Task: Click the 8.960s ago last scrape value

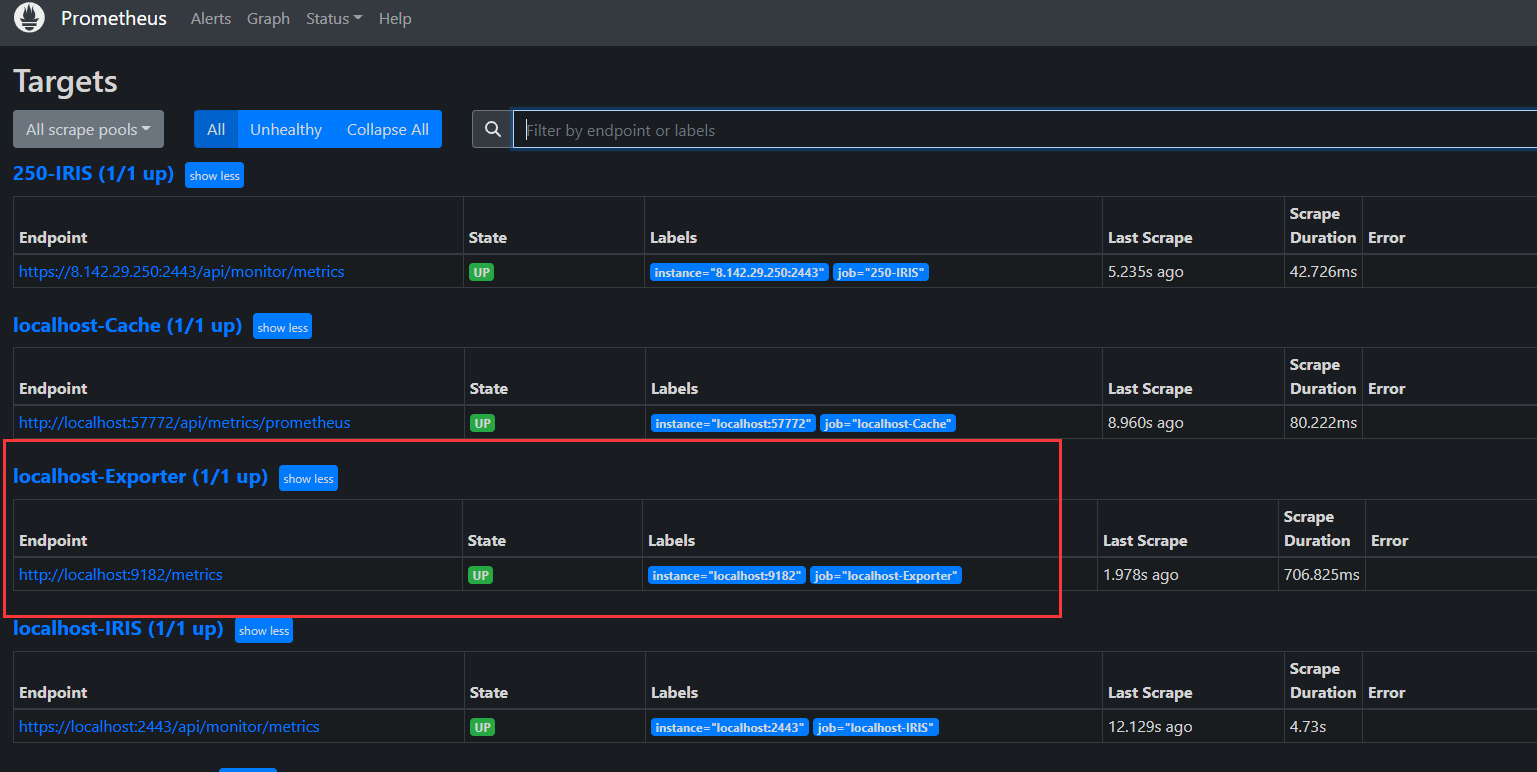Action: pos(1146,422)
